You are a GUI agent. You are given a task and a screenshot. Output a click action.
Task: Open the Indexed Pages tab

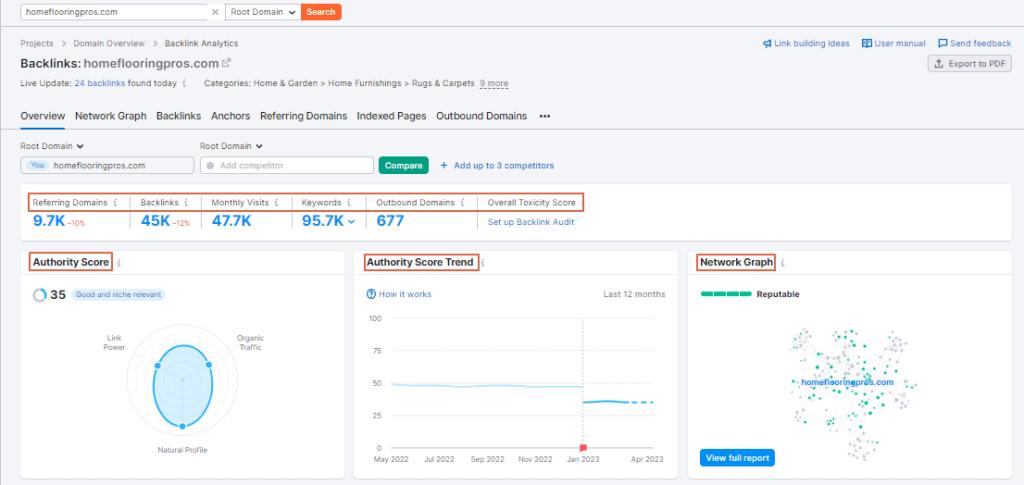point(391,116)
